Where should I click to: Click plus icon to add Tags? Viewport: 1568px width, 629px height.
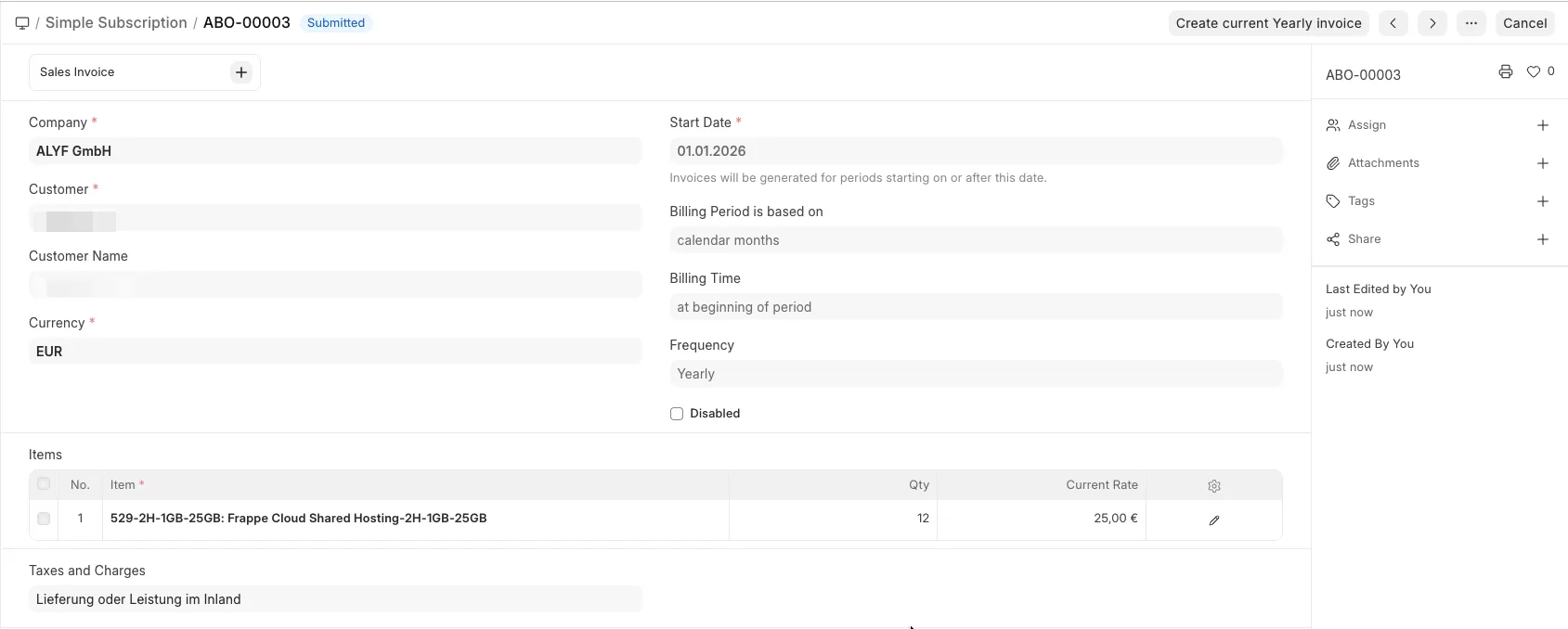coord(1542,201)
